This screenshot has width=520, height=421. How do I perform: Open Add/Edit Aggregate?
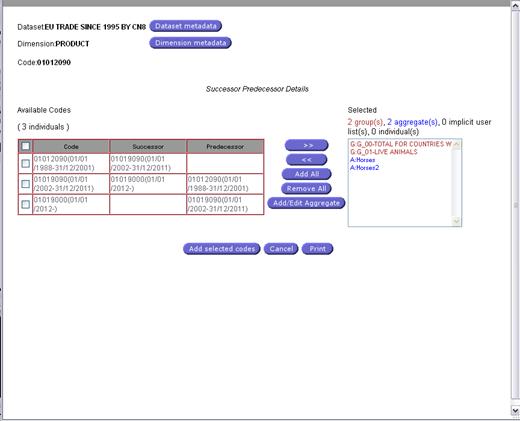tap(306, 203)
